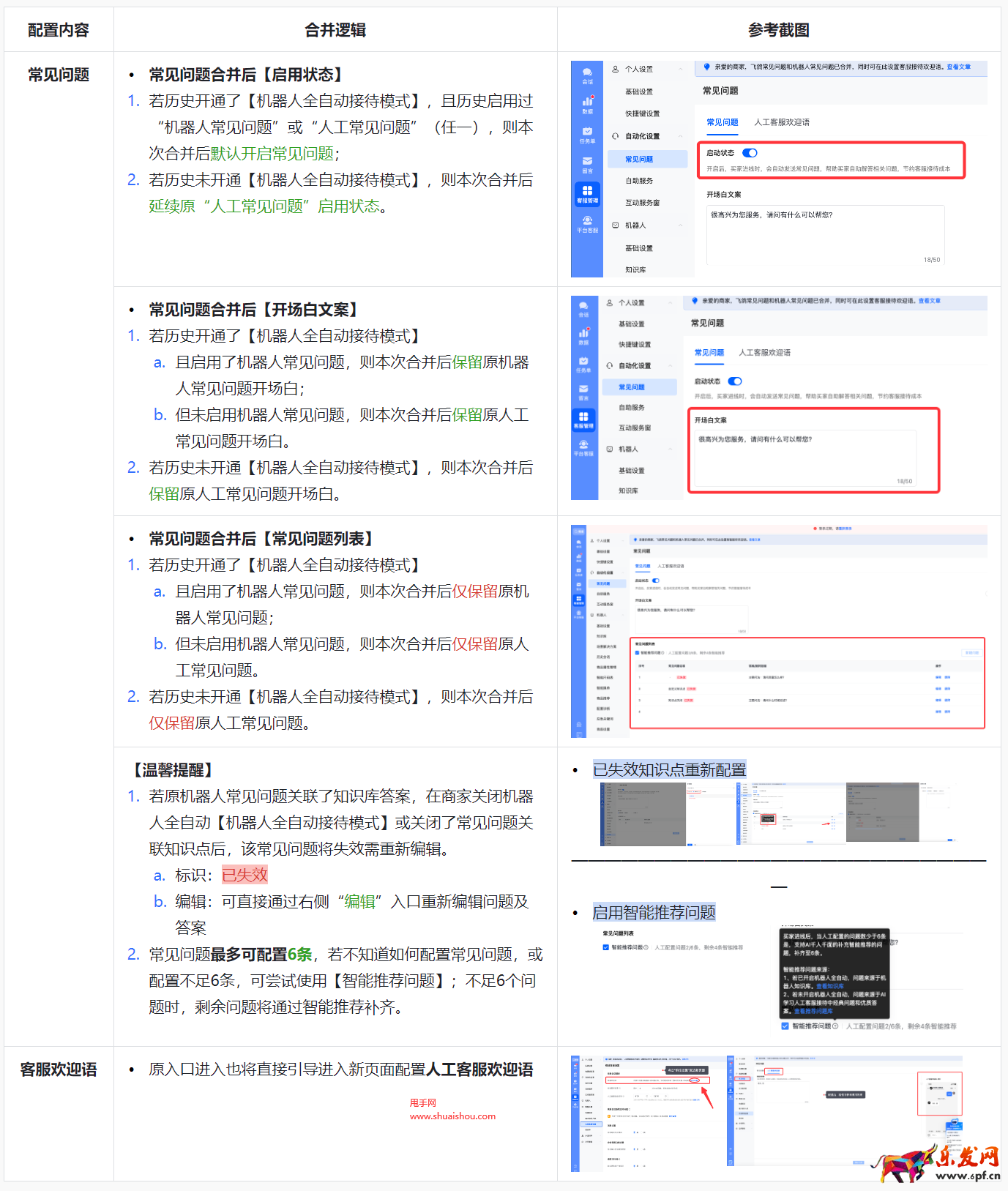Select 知识库 menu item in 开场白文案 row screenshot

(628, 491)
